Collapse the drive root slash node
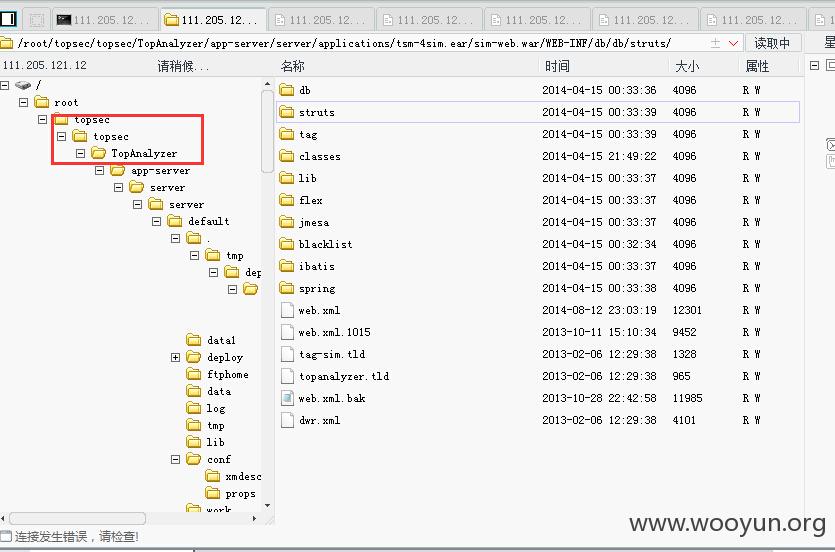Screen dimensions: 835x552 pyautogui.click(x=5, y=85)
